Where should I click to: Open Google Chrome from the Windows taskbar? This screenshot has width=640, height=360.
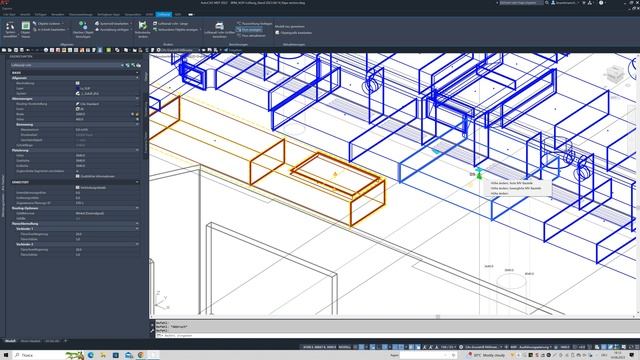(141, 355)
